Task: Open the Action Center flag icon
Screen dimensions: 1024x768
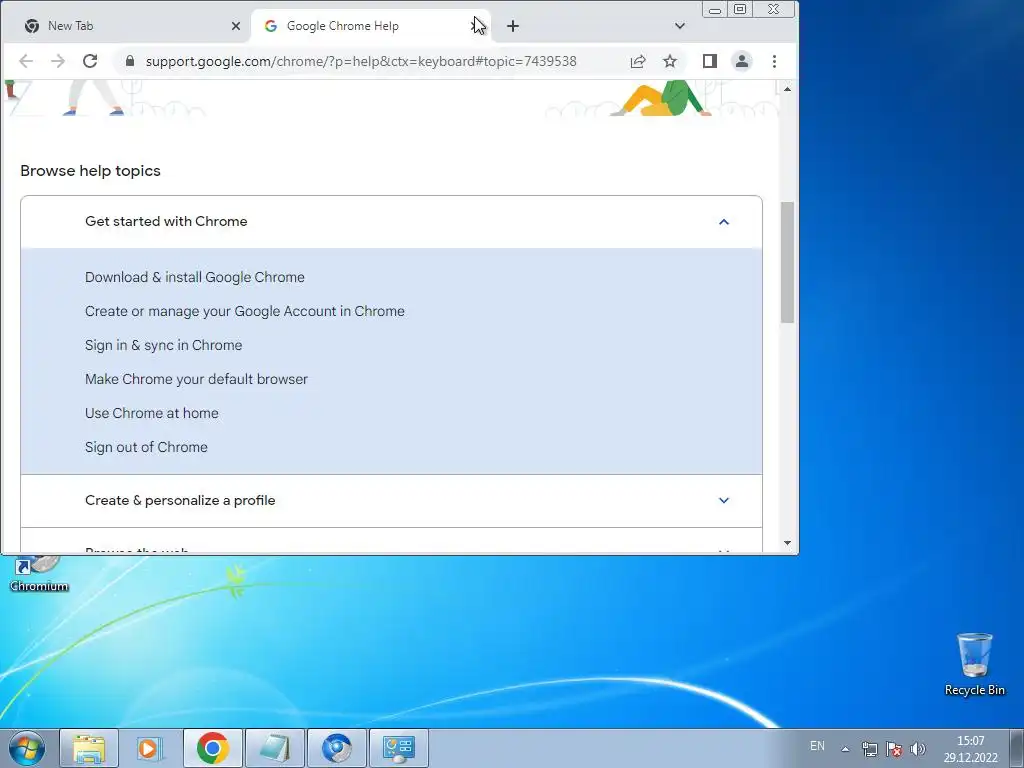Action: 894,749
